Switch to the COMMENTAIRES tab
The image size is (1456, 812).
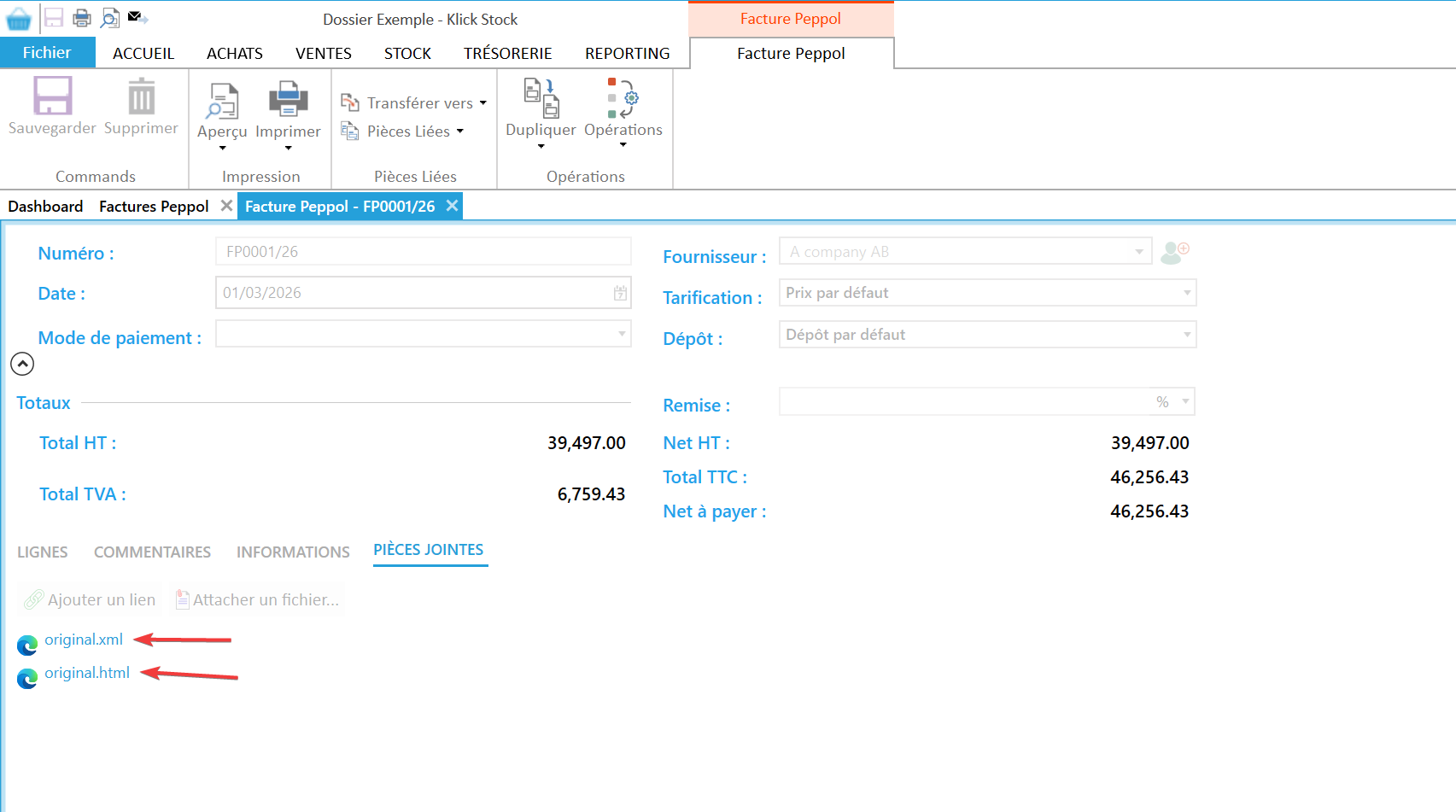(x=152, y=552)
